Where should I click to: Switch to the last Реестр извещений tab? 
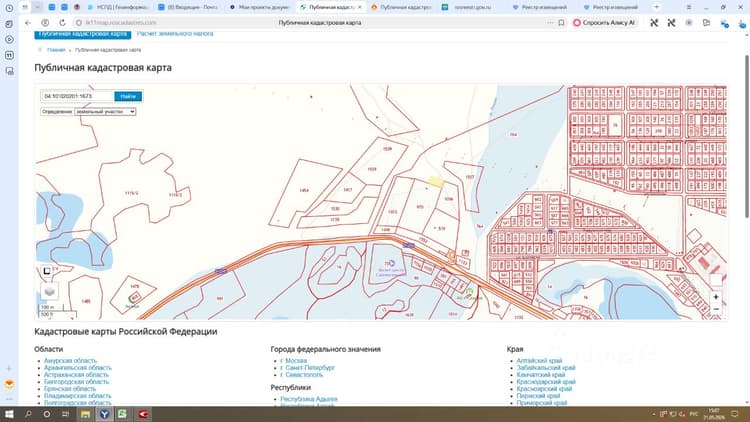pyautogui.click(x=611, y=7)
